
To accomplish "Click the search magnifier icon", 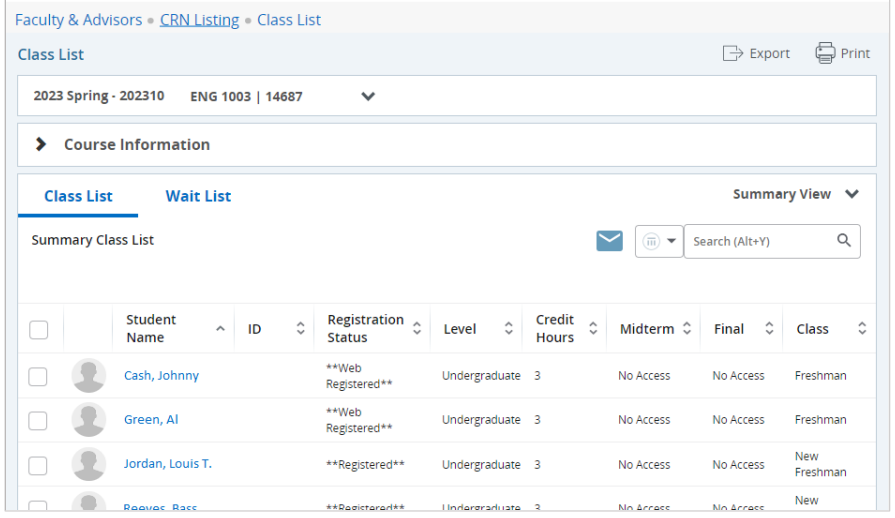I will point(844,241).
